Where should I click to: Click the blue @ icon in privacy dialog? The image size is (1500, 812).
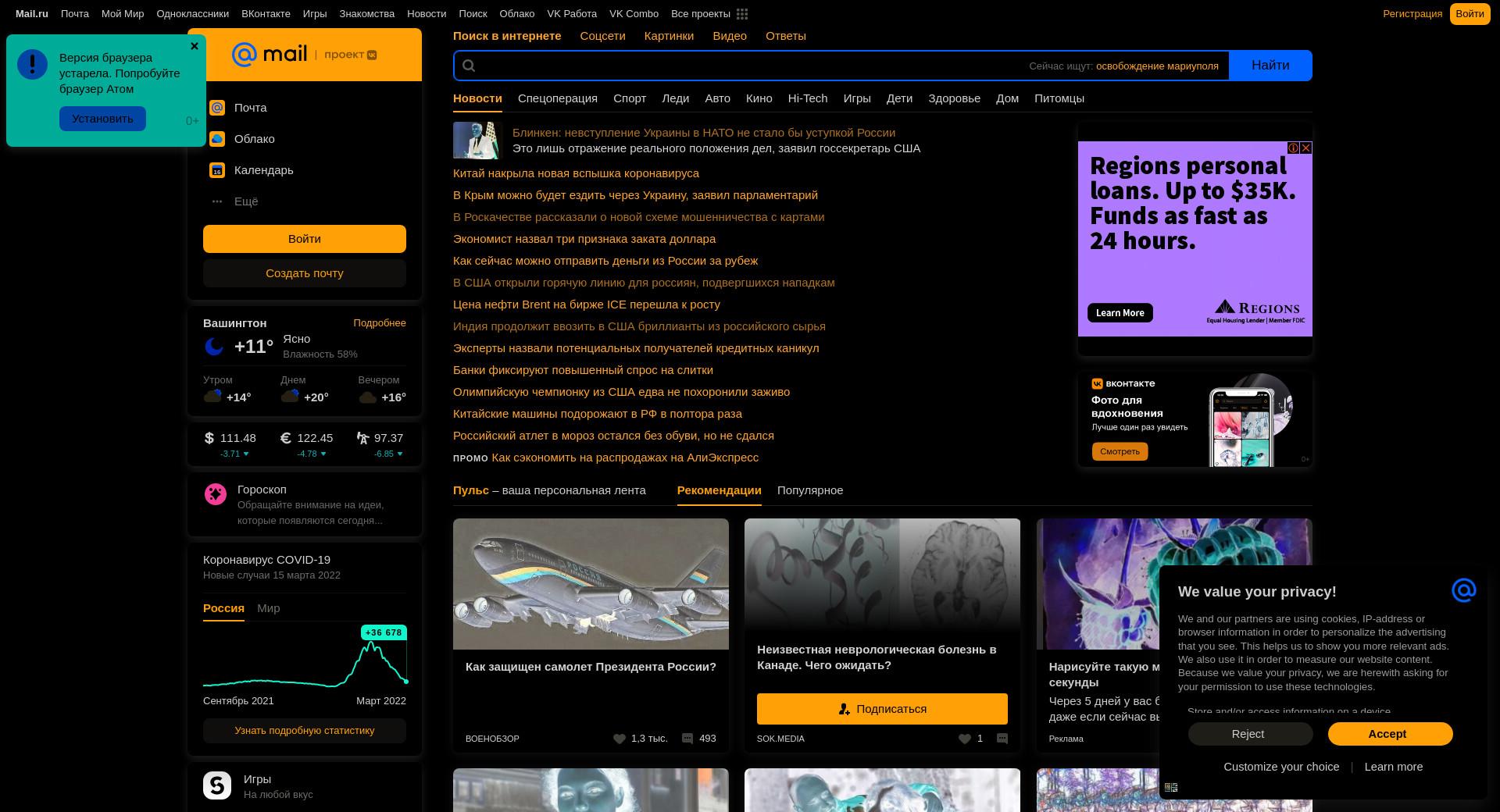click(1463, 590)
